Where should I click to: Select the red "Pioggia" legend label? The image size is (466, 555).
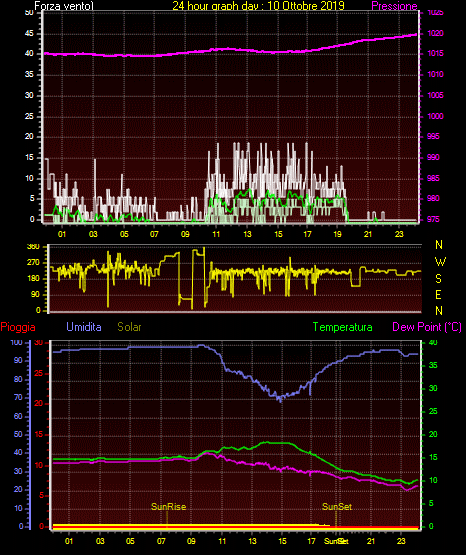(18, 327)
